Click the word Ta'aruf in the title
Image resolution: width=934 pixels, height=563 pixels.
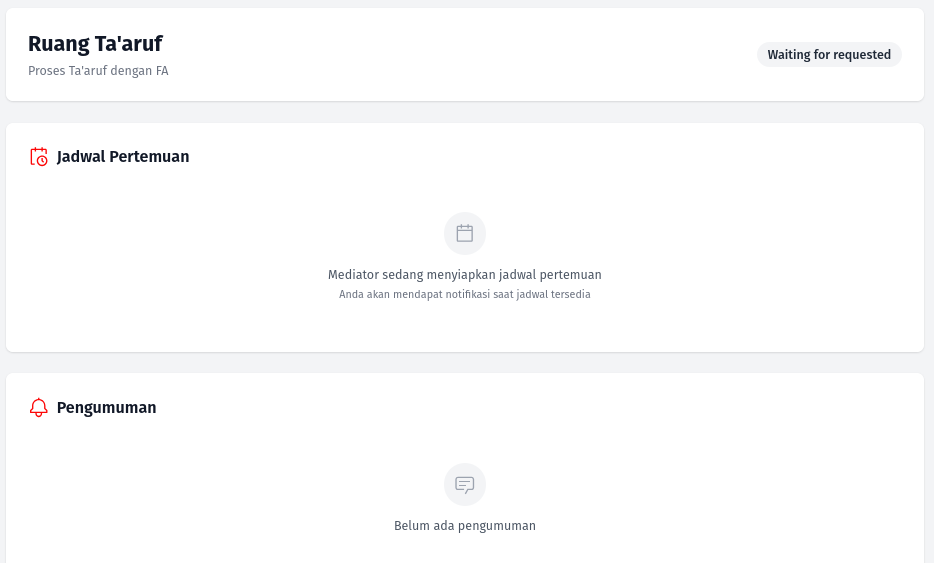129,43
